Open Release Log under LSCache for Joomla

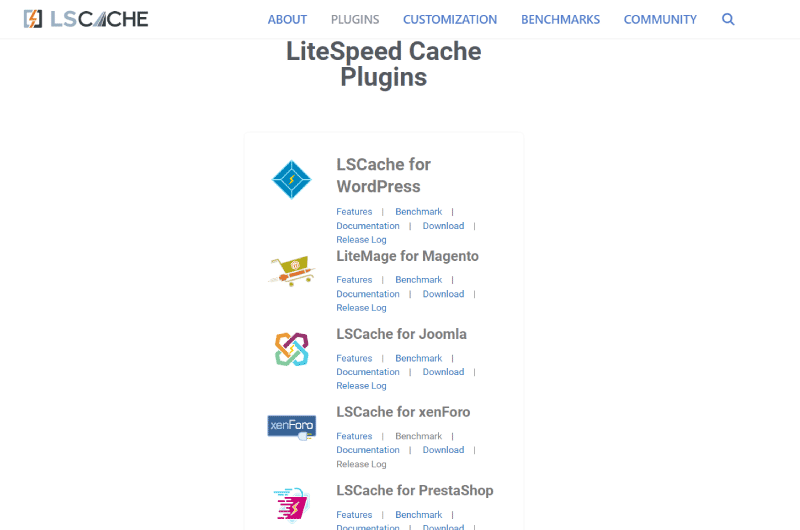[x=361, y=386]
